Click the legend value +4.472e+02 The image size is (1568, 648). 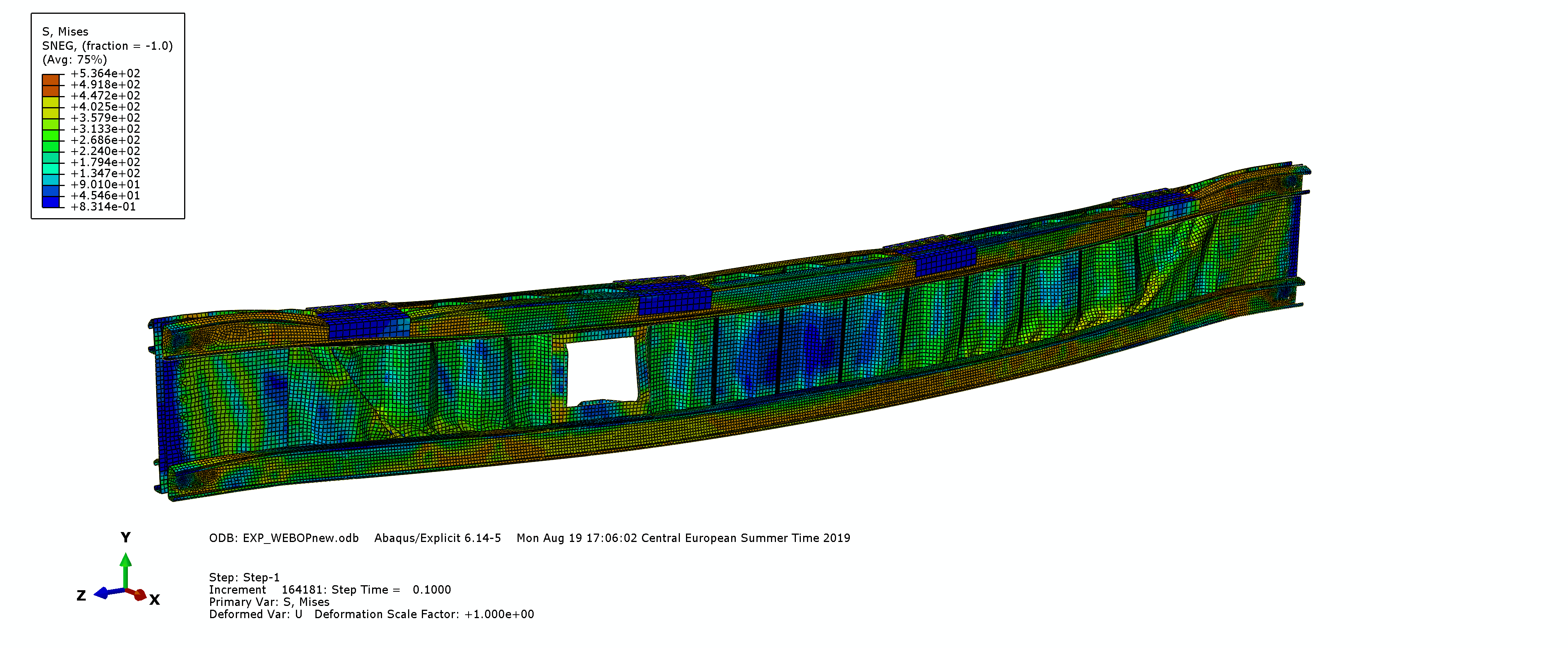pos(105,96)
